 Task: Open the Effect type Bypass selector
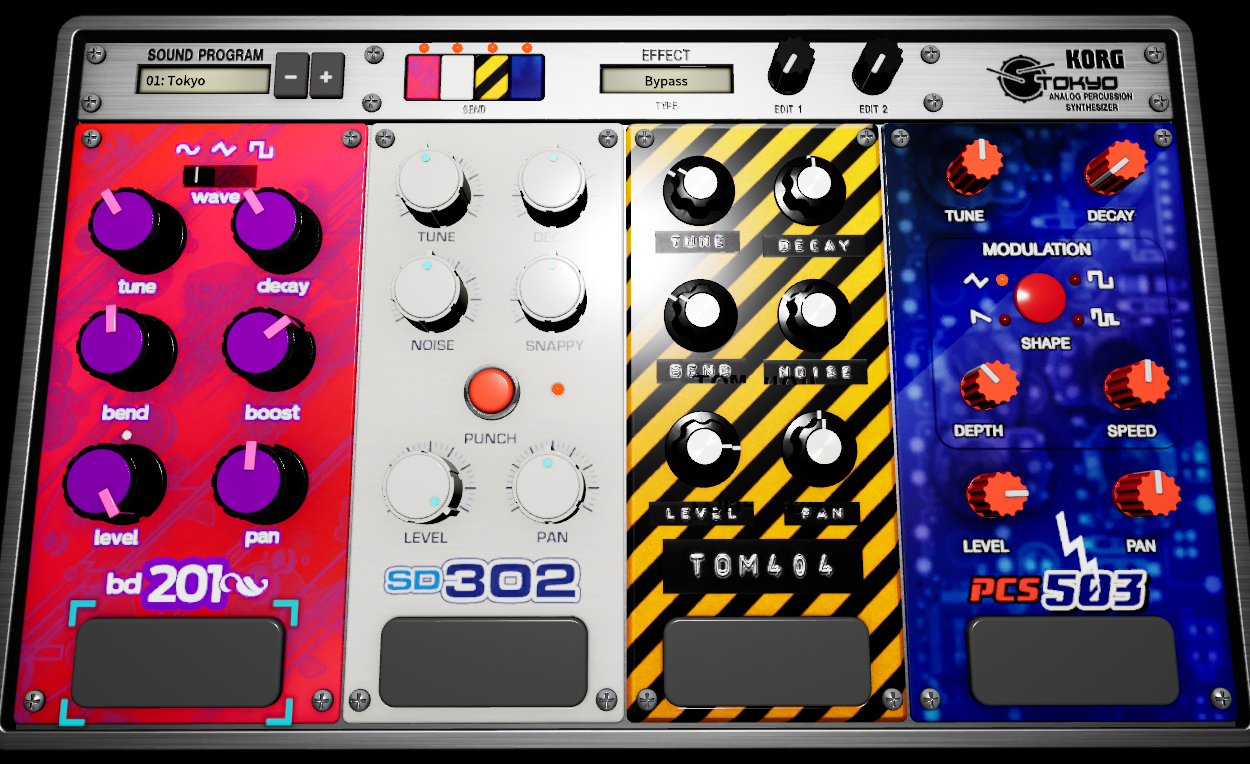pyautogui.click(x=666, y=80)
